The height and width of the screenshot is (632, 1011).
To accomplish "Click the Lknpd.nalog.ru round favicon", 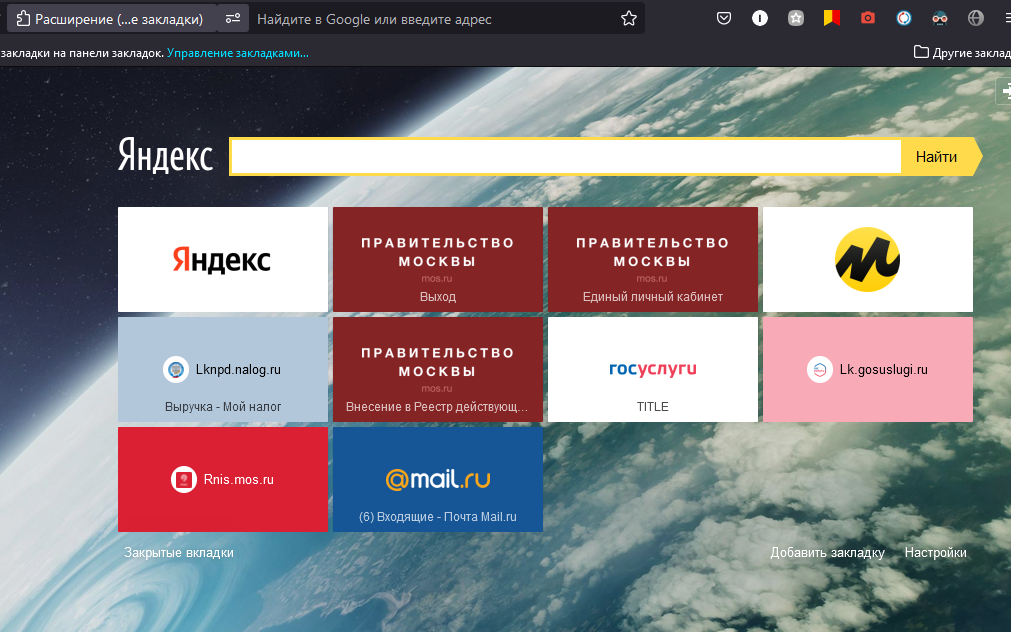I will pos(175,370).
